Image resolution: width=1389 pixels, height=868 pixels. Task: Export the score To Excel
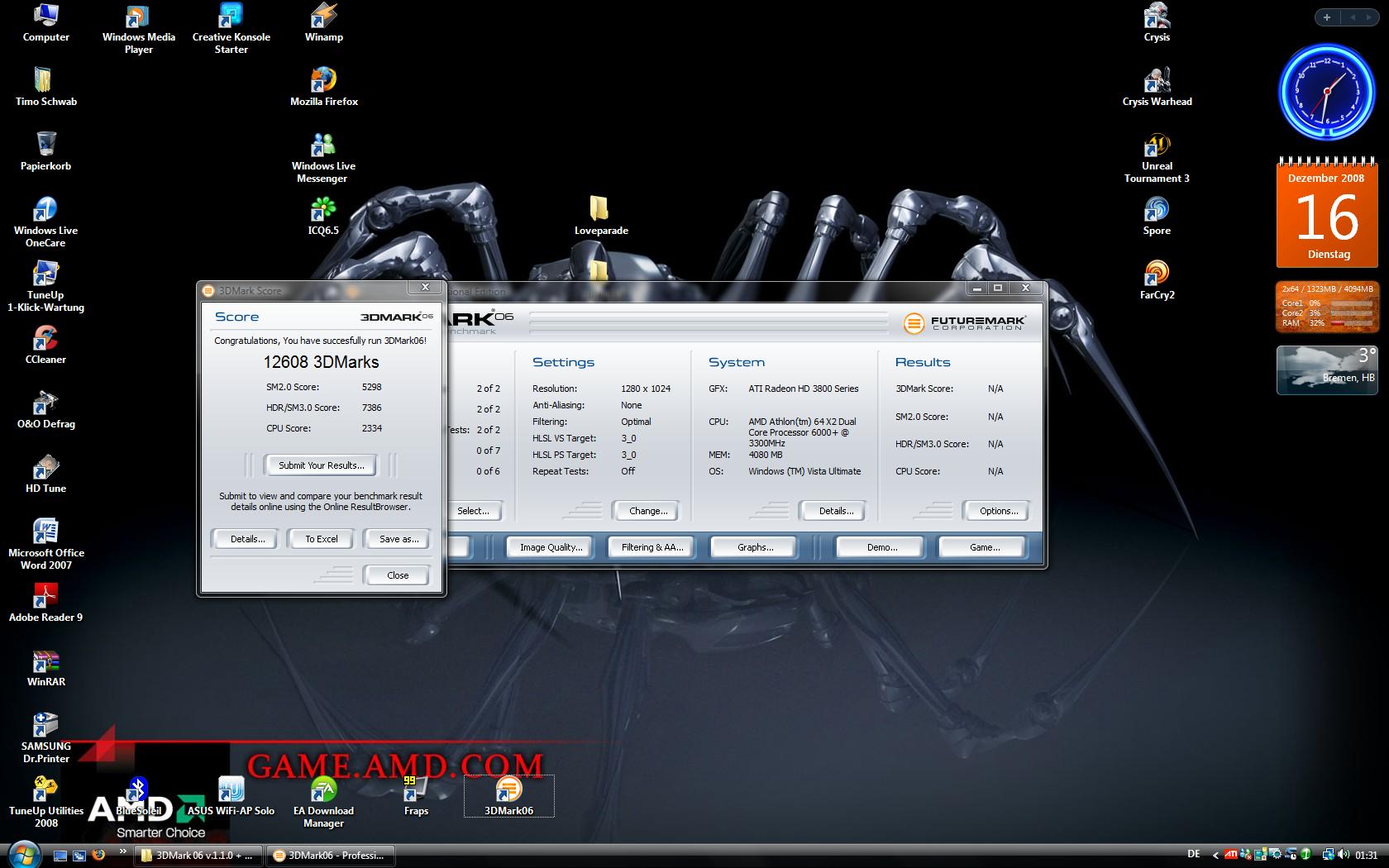click(x=321, y=539)
